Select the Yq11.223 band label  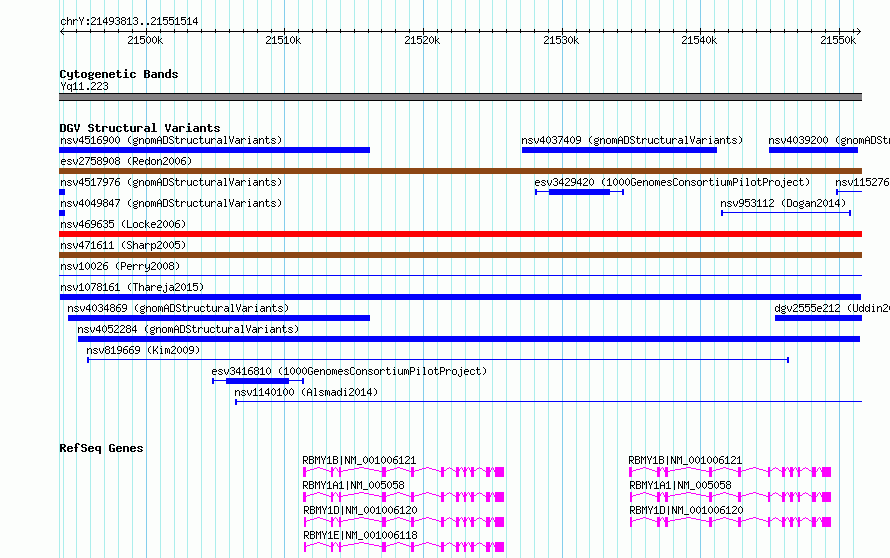pyautogui.click(x=84, y=86)
